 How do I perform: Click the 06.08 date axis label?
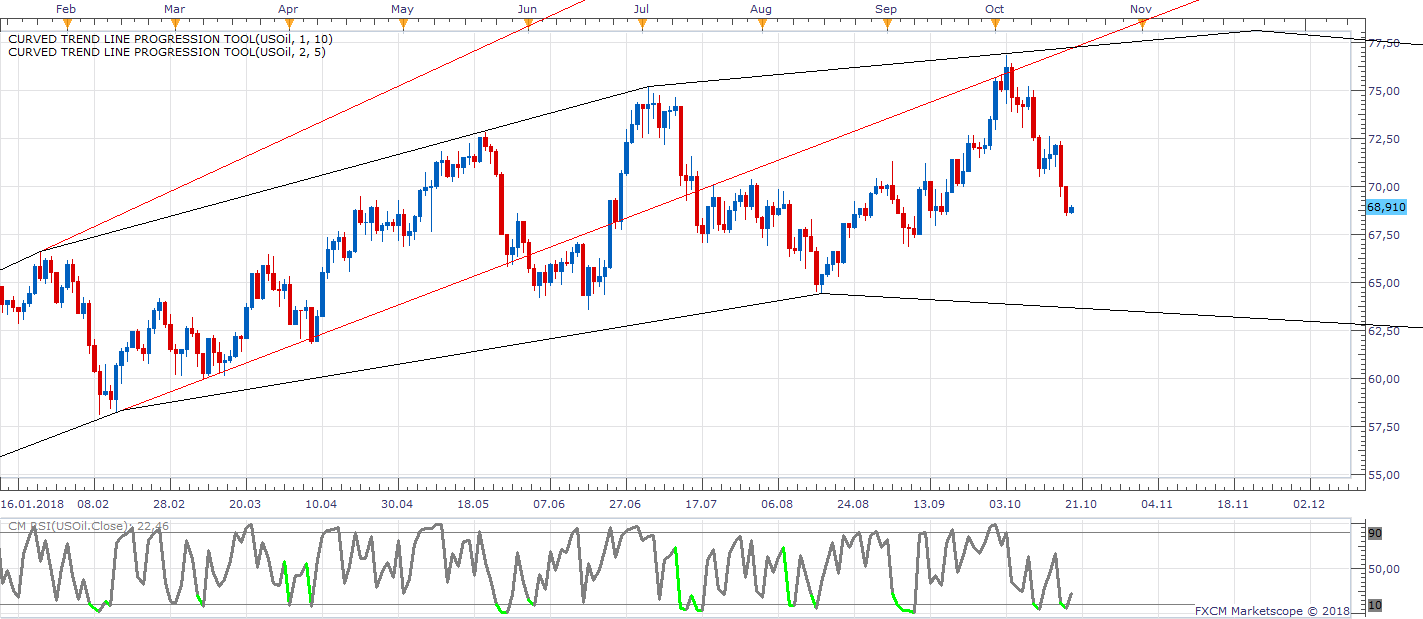point(777,504)
